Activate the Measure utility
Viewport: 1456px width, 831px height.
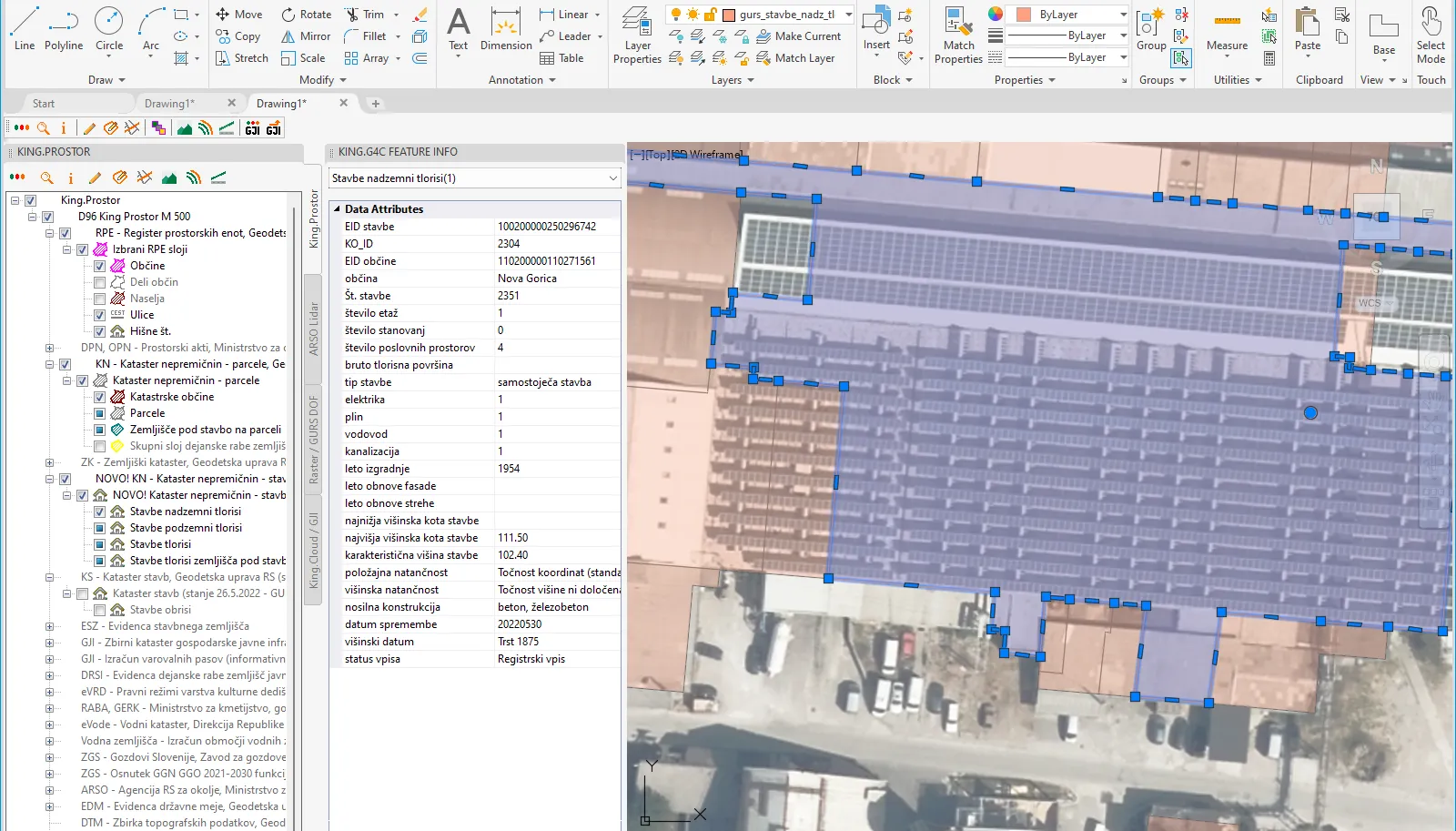1227,29
